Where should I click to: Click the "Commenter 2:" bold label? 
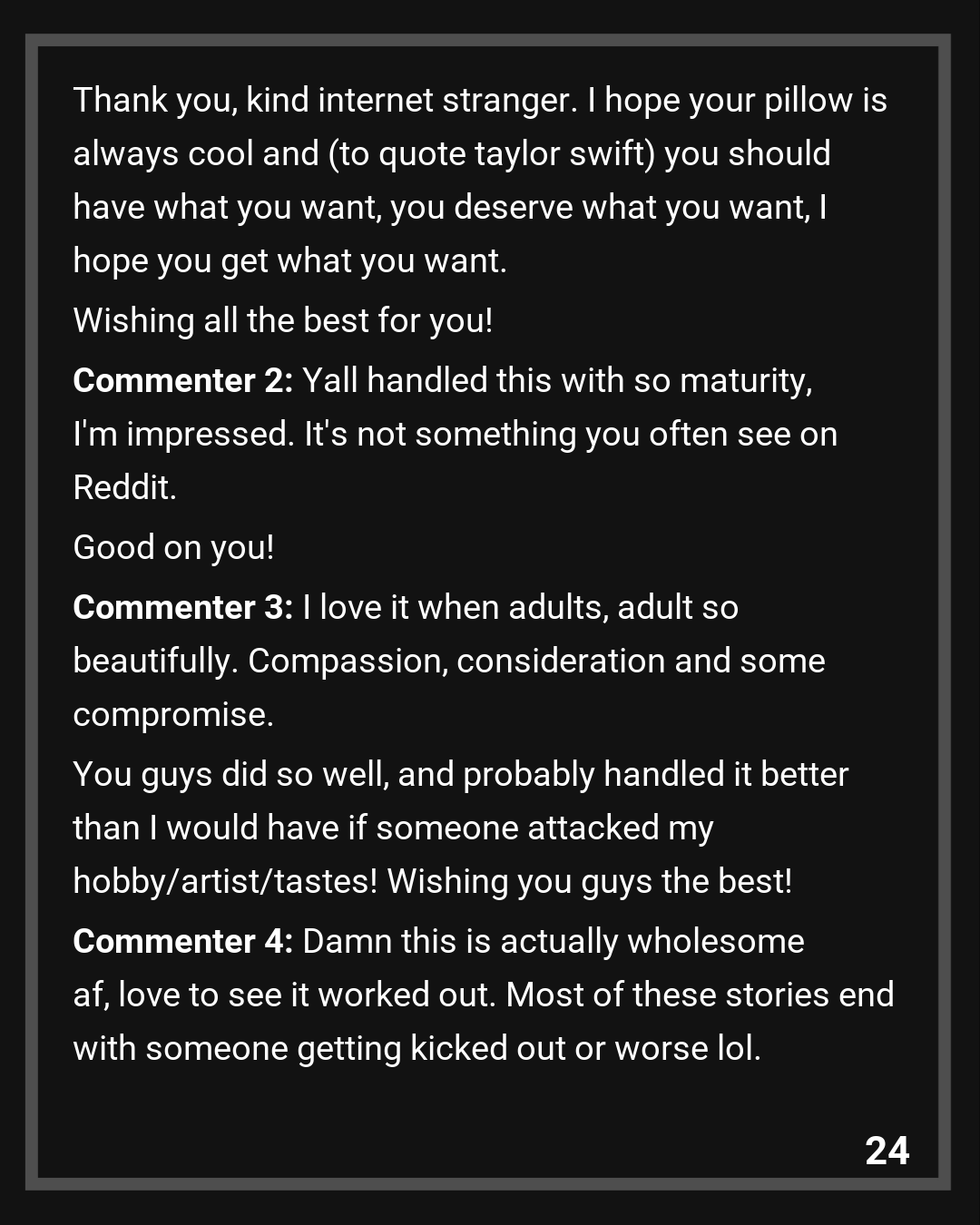coord(182,381)
